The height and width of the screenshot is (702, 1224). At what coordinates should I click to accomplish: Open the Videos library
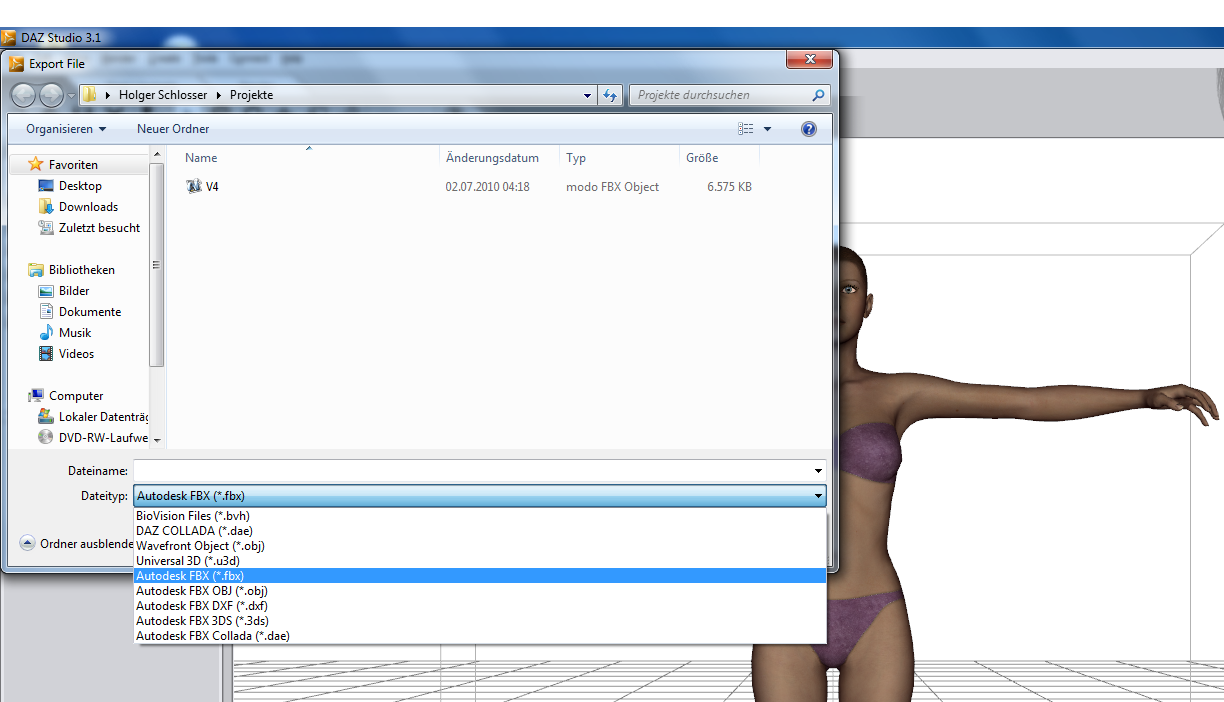[76, 354]
